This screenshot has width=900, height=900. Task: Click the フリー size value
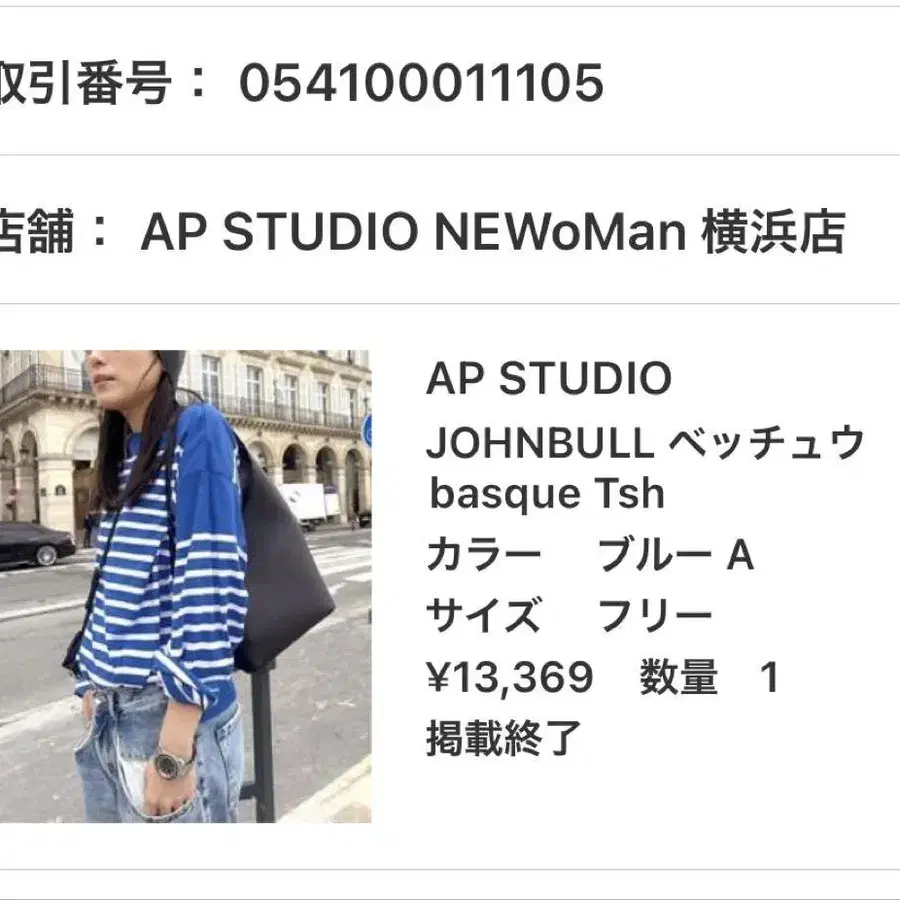click(655, 615)
